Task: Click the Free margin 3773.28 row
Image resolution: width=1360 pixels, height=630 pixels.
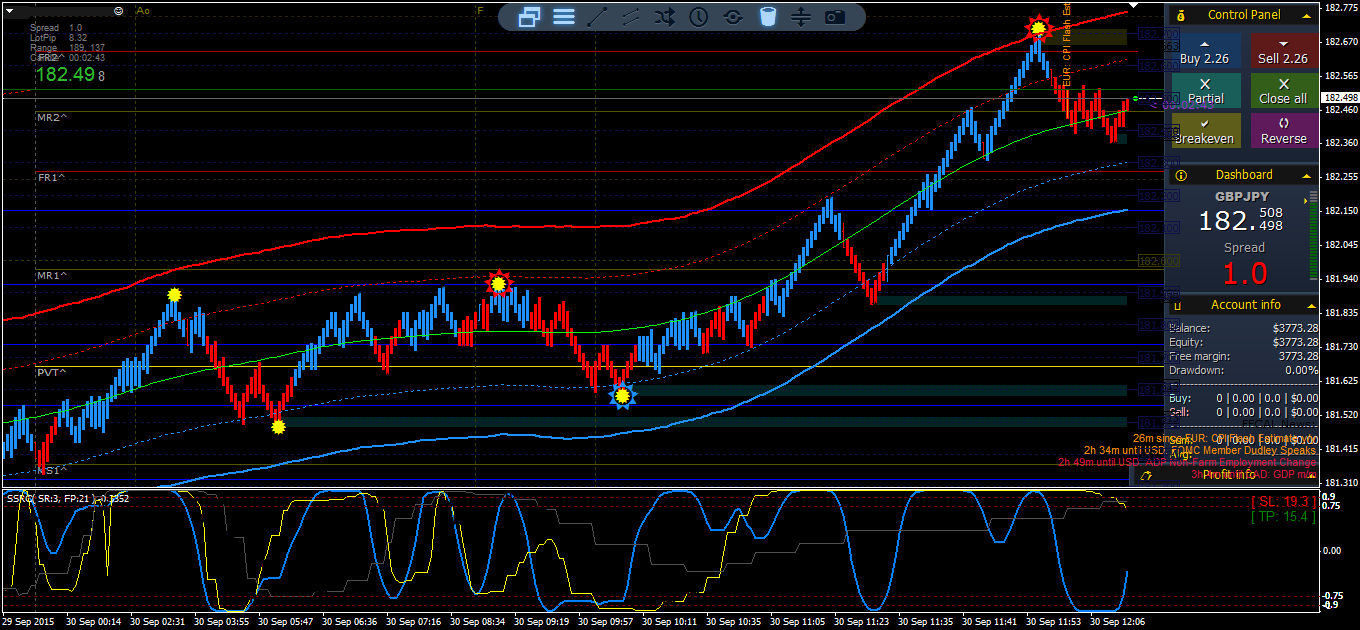Action: pyautogui.click(x=1243, y=356)
